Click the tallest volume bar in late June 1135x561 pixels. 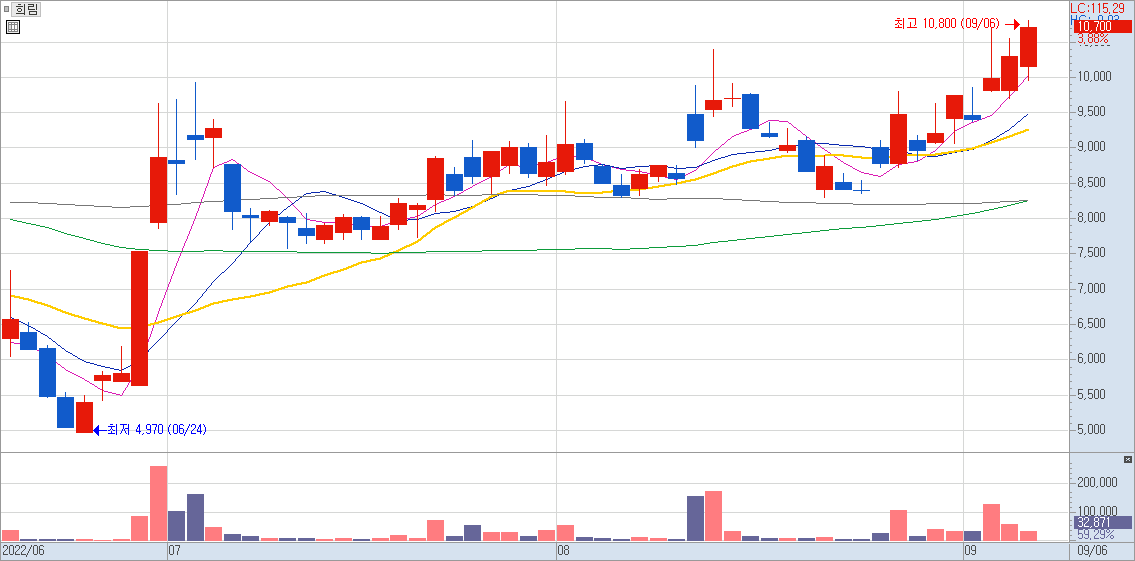[159, 503]
